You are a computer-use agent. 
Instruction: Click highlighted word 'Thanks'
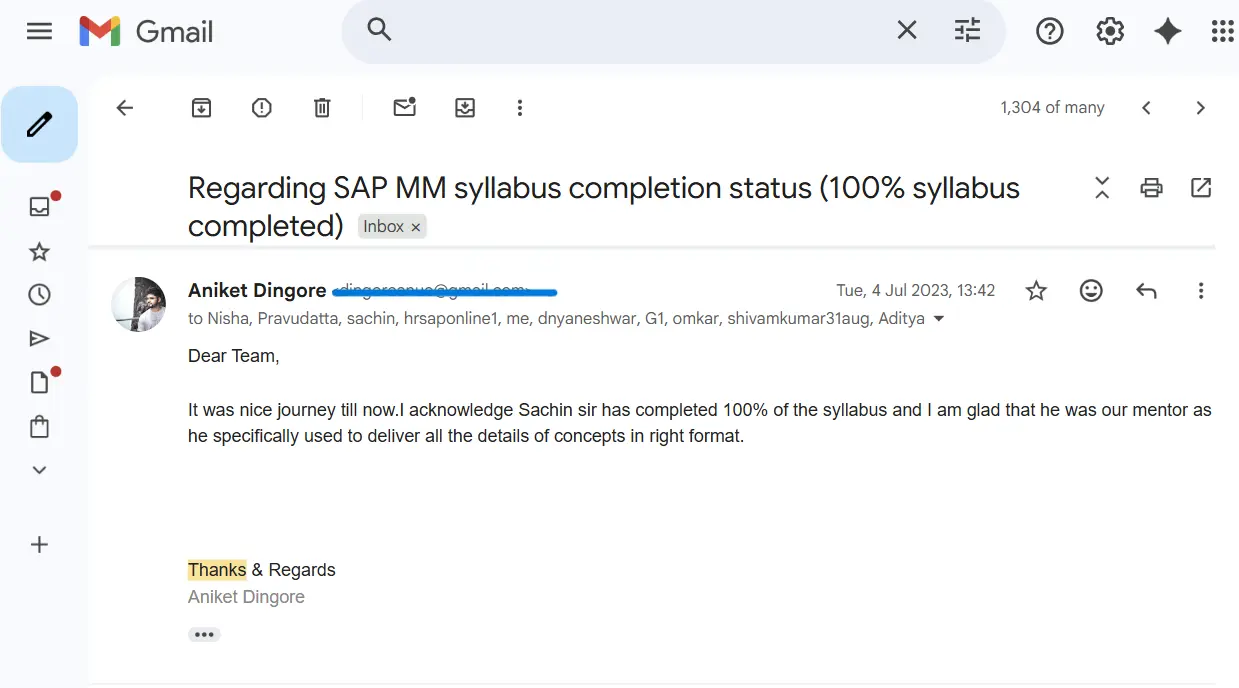pos(217,570)
